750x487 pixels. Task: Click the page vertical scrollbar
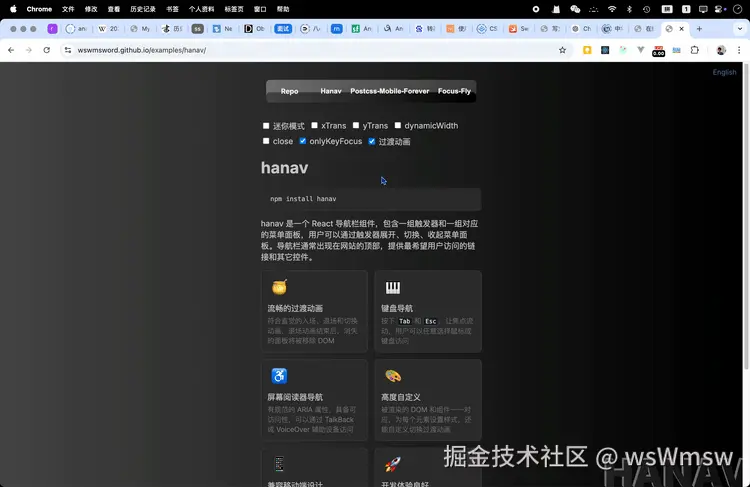coord(746,215)
